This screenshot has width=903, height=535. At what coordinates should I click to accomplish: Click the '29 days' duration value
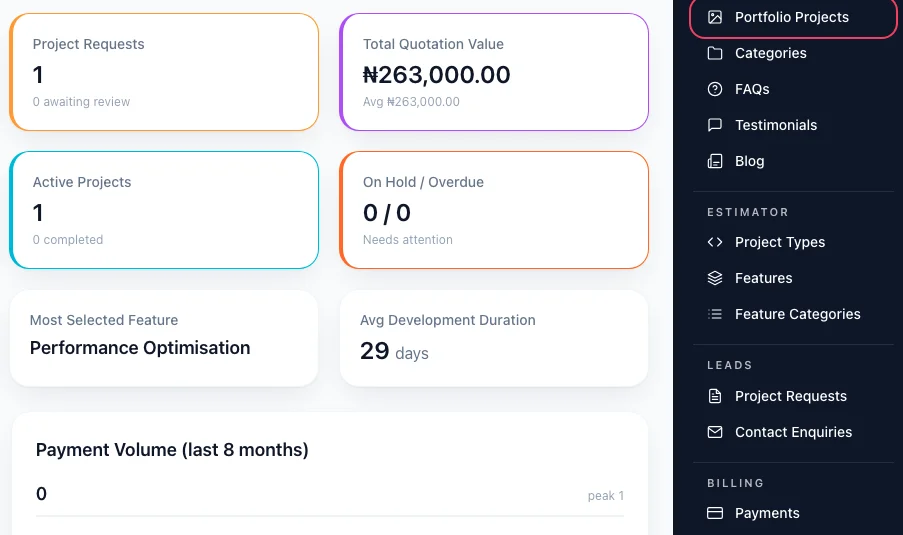pyautogui.click(x=394, y=351)
